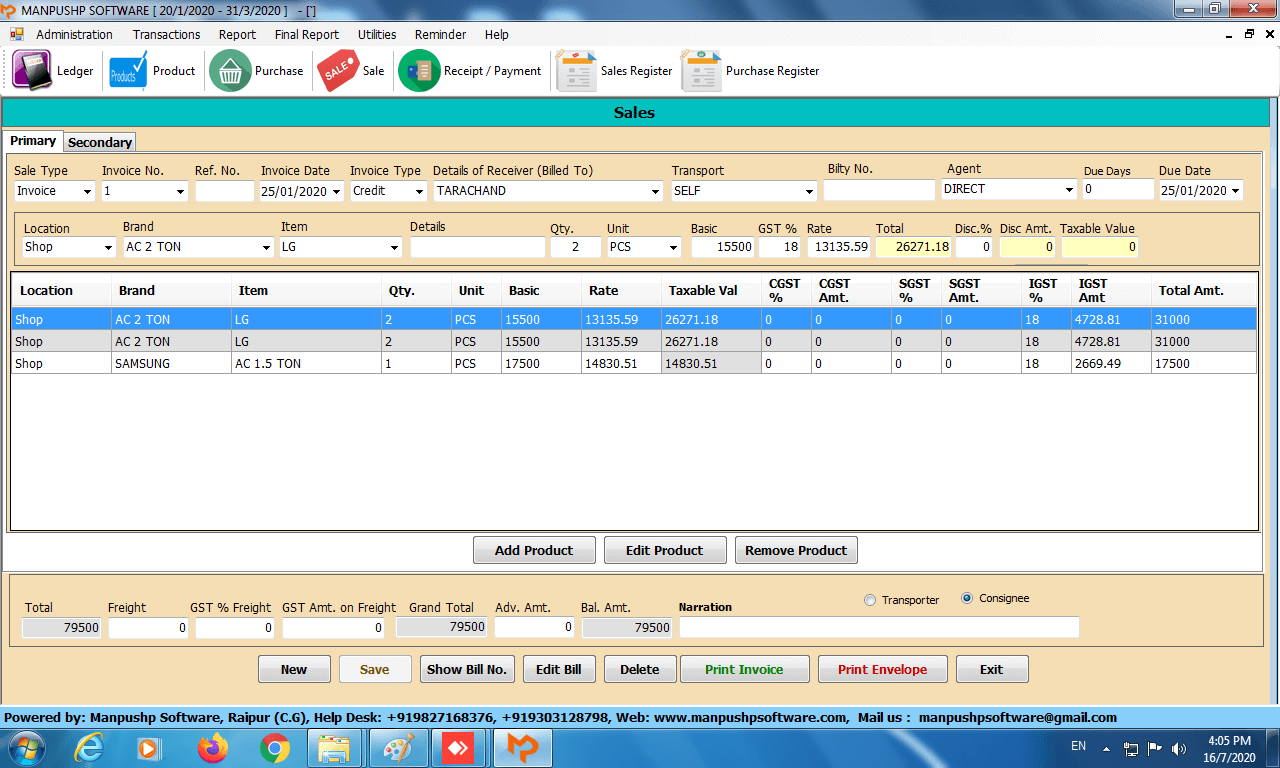
Task: Click the network tray icon
Action: click(1131, 748)
